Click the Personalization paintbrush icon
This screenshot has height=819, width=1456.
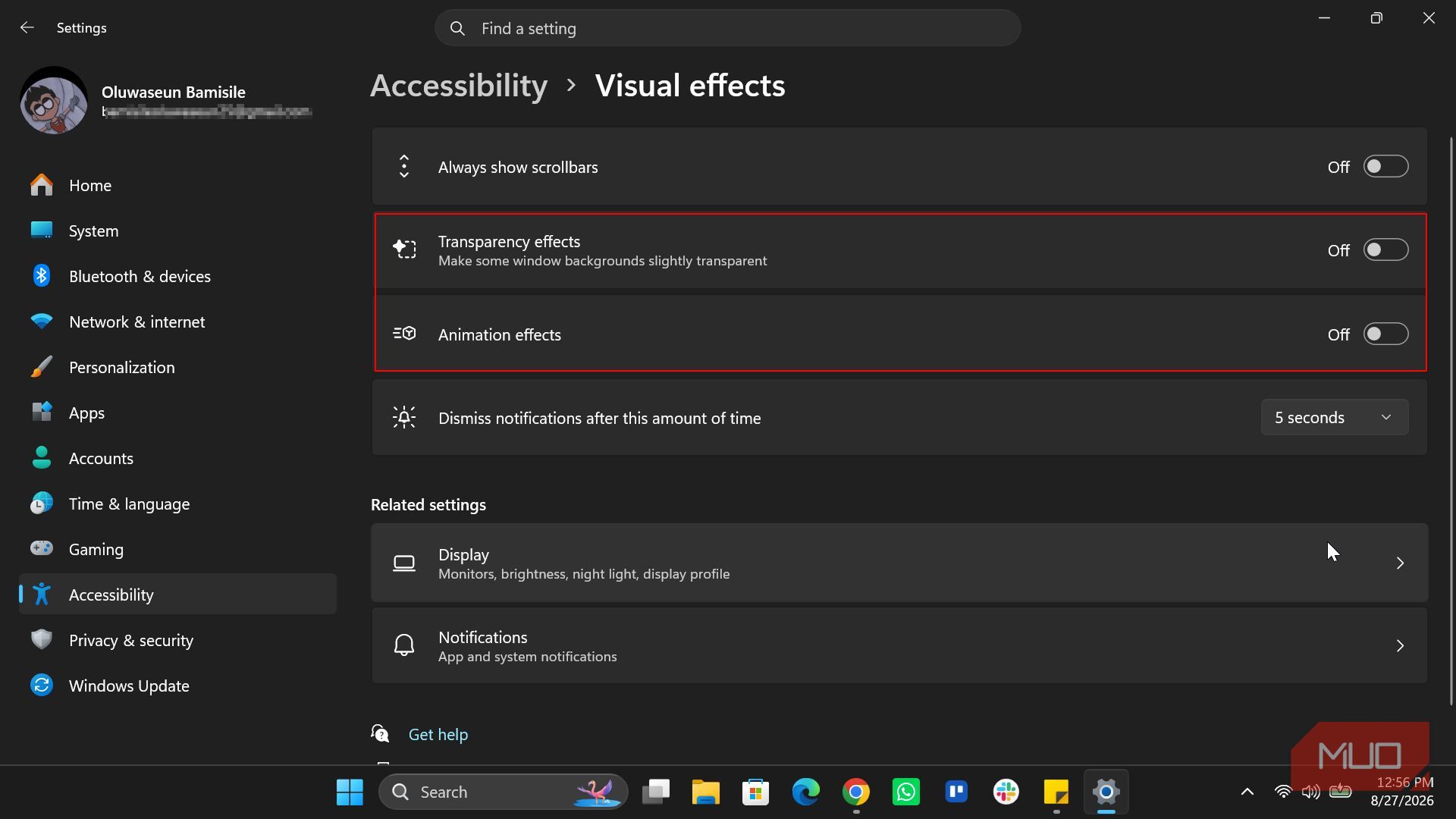point(42,367)
